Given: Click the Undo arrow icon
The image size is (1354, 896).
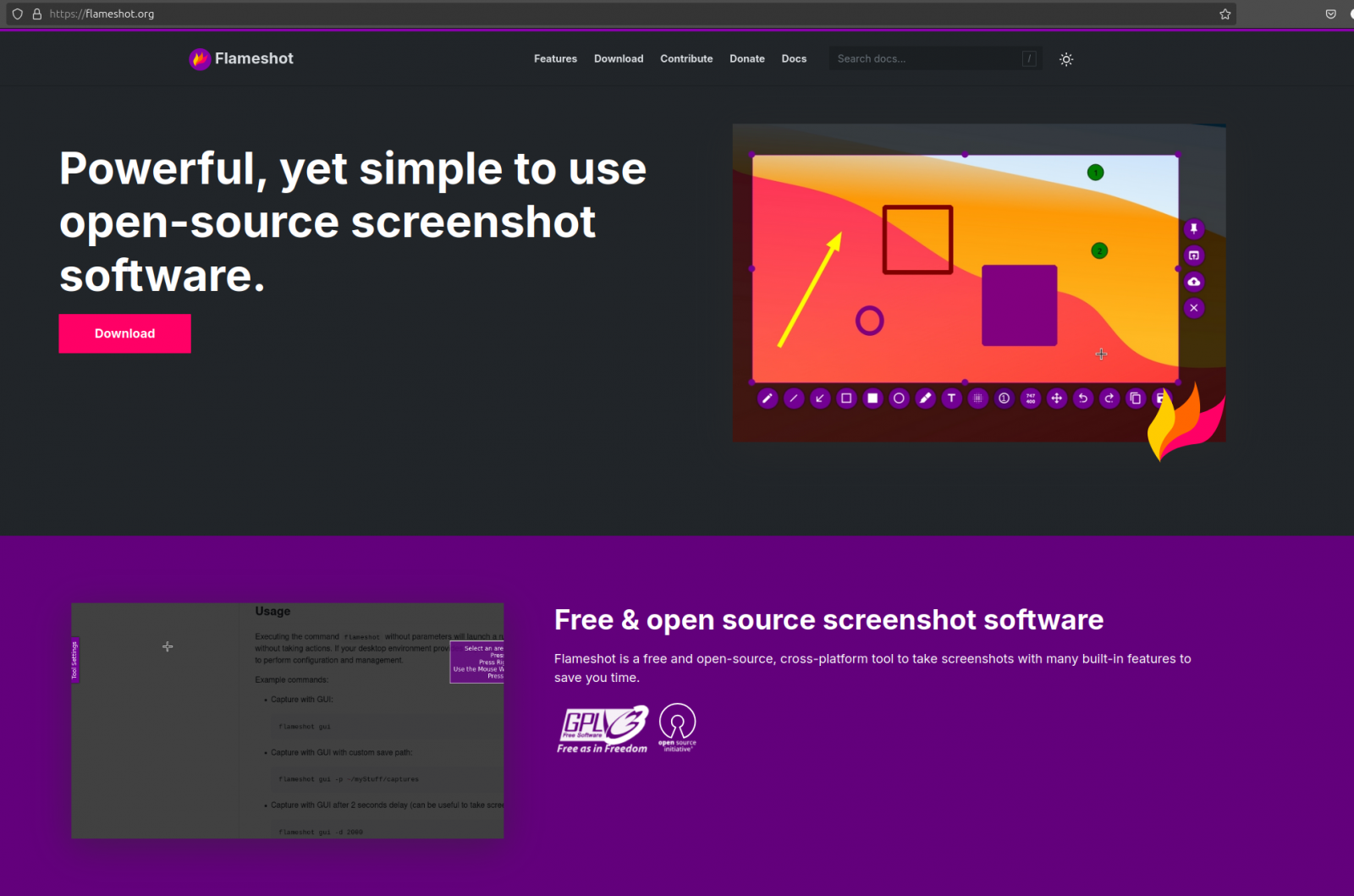Looking at the screenshot, I should tap(1082, 399).
